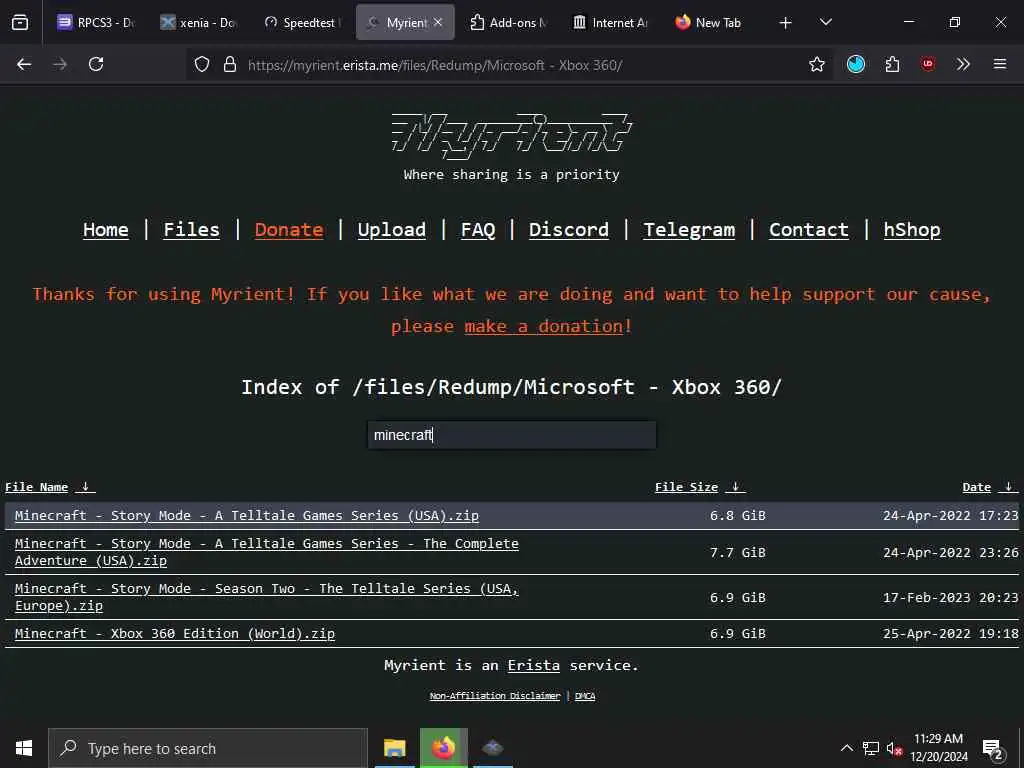This screenshot has height=768, width=1024.
Task: Open the notification center icon
Action: [993, 749]
